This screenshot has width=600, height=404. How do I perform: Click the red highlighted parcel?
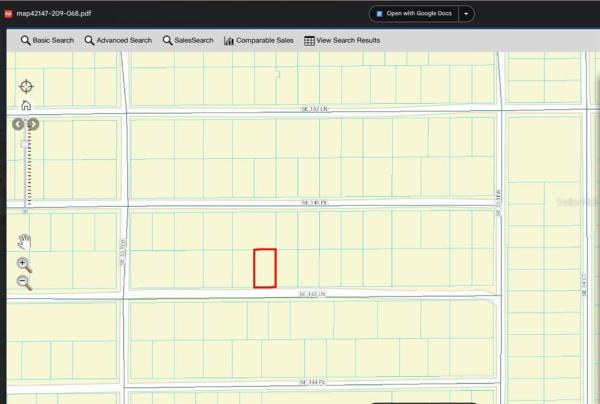(264, 268)
